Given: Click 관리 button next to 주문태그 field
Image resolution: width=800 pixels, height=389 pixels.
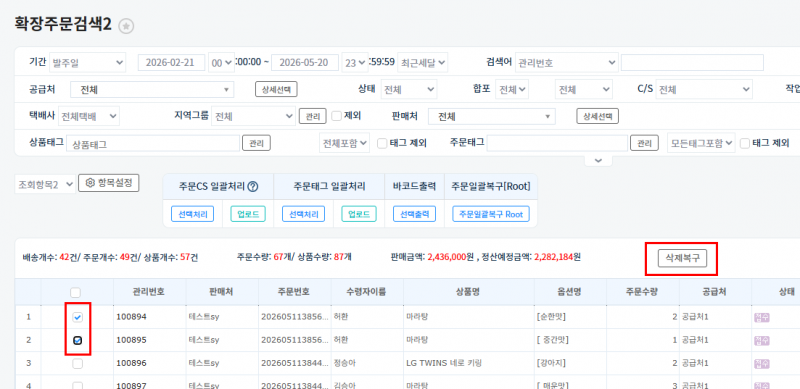Looking at the screenshot, I should pos(644,143).
